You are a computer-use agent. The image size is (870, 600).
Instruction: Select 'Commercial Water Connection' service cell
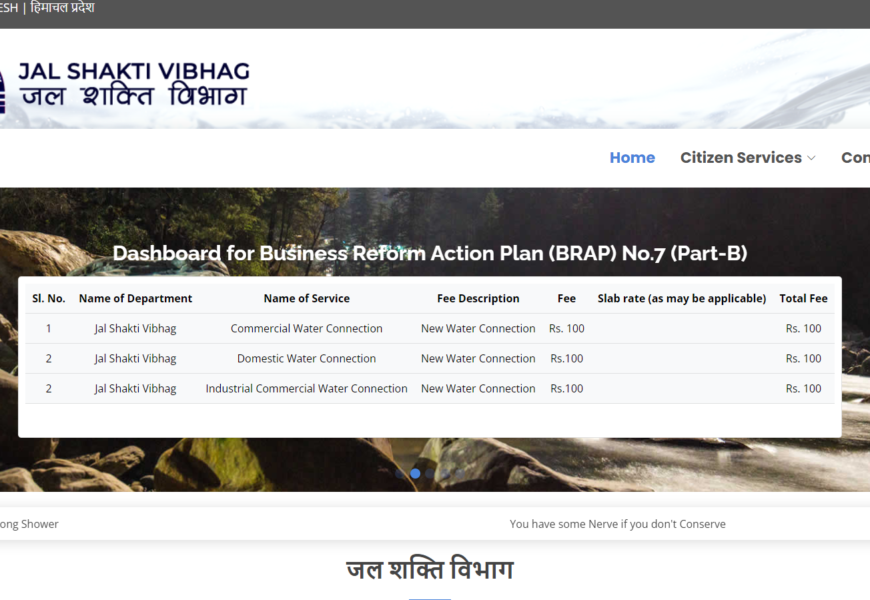point(306,329)
